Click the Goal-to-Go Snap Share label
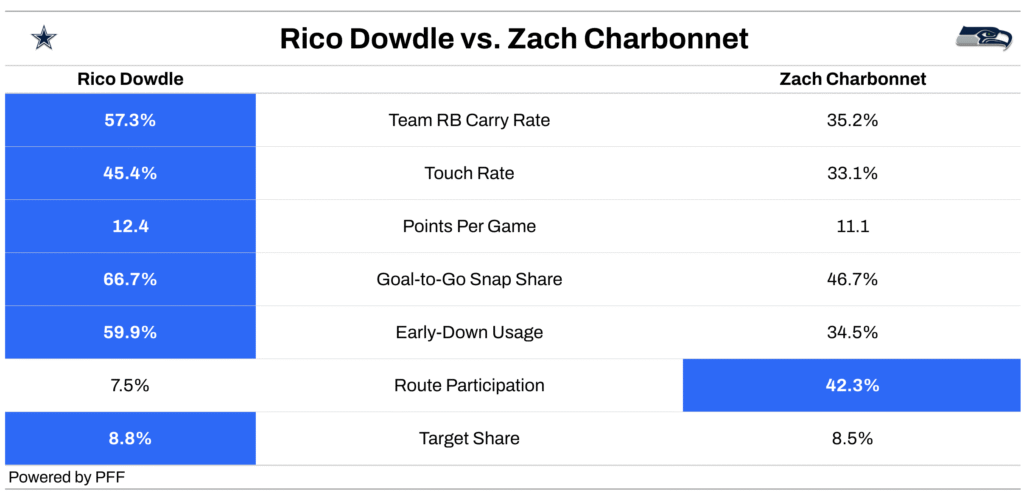 coord(469,280)
